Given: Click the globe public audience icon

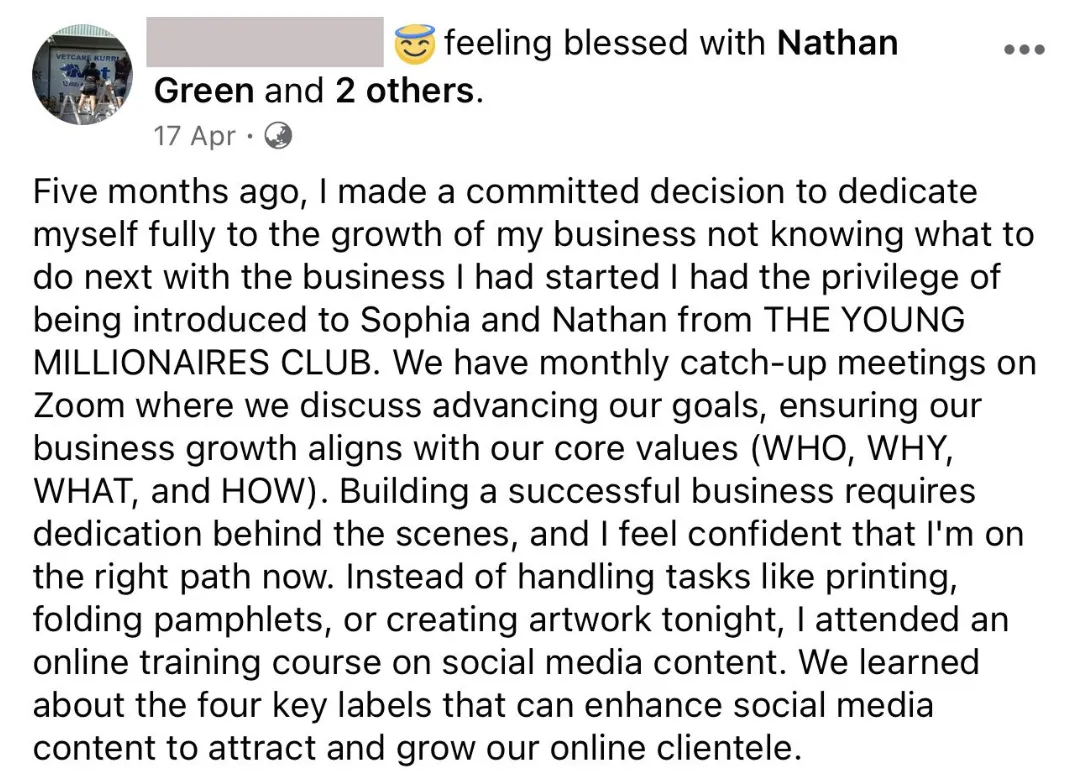Looking at the screenshot, I should (278, 136).
